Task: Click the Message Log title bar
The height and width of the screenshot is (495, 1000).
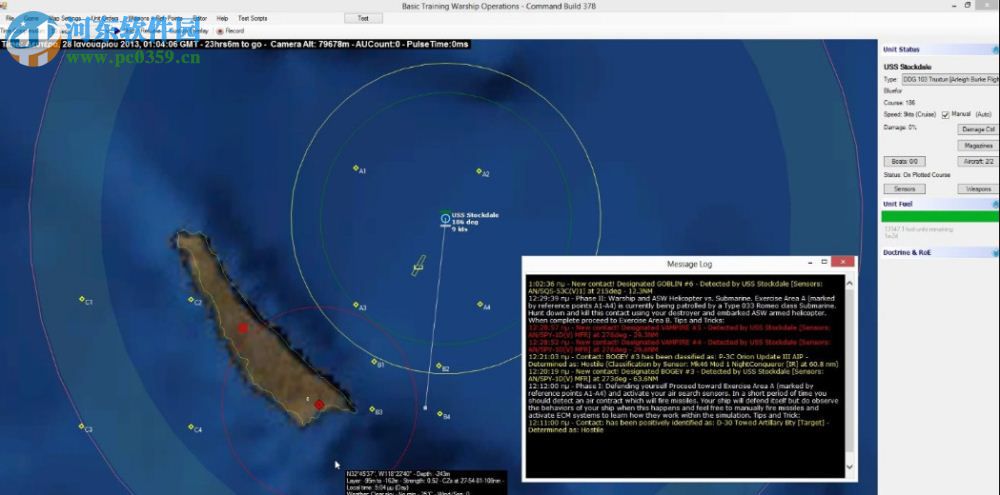Action: coord(689,264)
